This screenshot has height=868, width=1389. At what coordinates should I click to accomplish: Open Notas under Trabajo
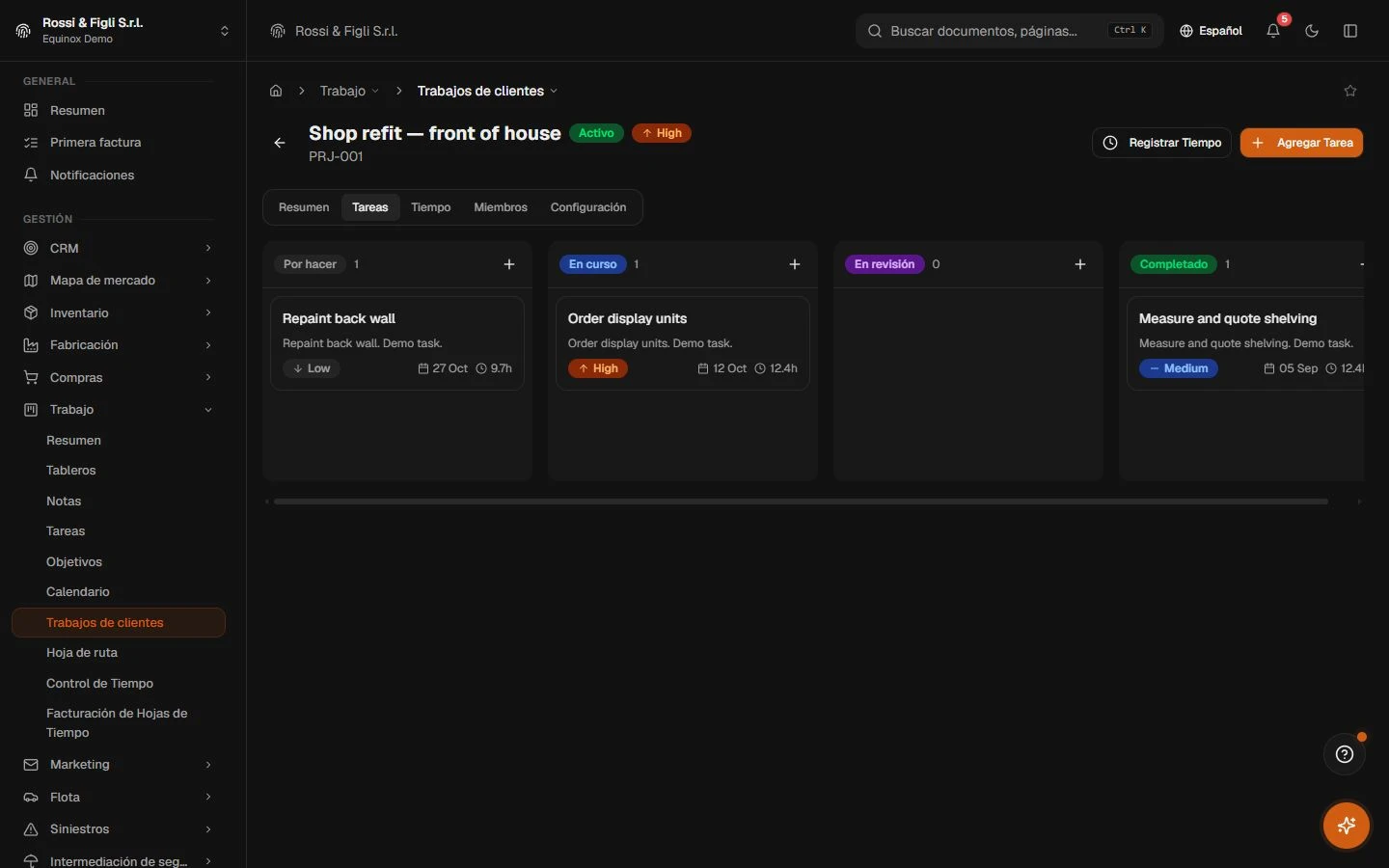(64, 502)
